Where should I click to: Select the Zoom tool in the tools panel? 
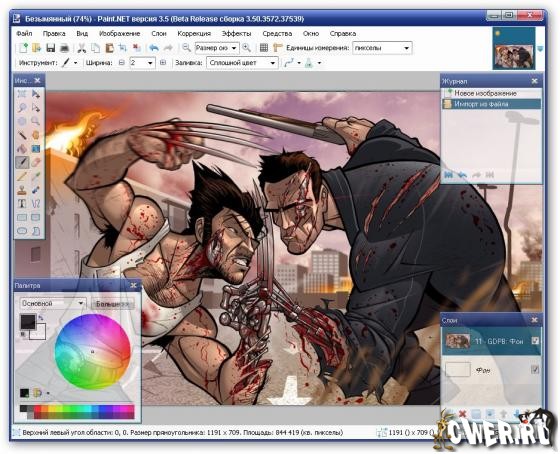pos(36,121)
